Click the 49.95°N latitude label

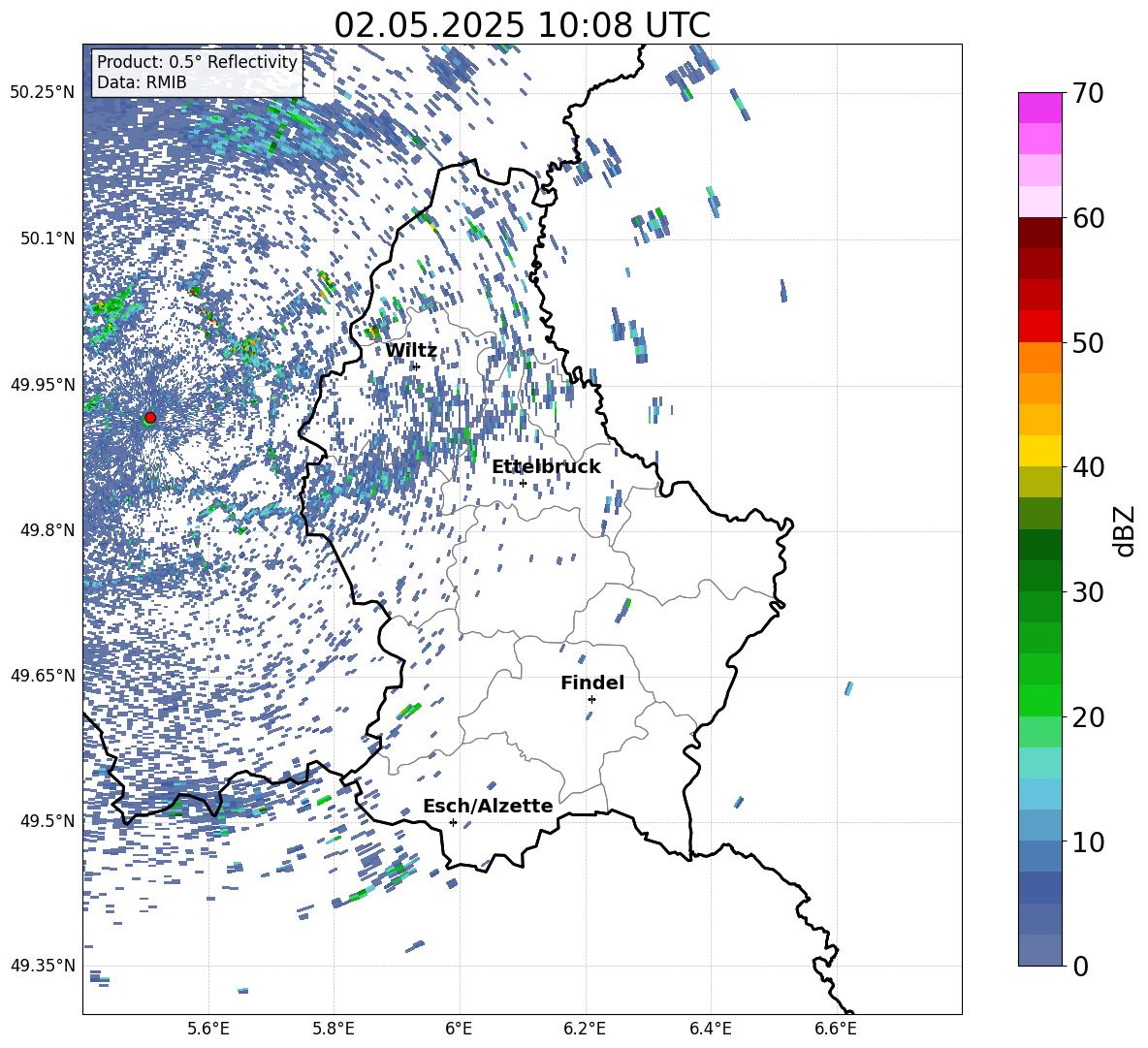(x=43, y=384)
